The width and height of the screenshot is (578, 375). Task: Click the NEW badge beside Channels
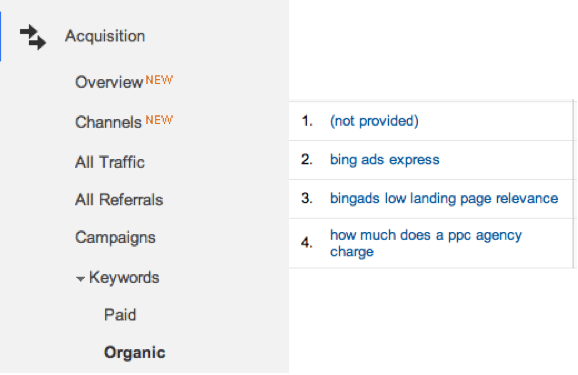[159, 119]
